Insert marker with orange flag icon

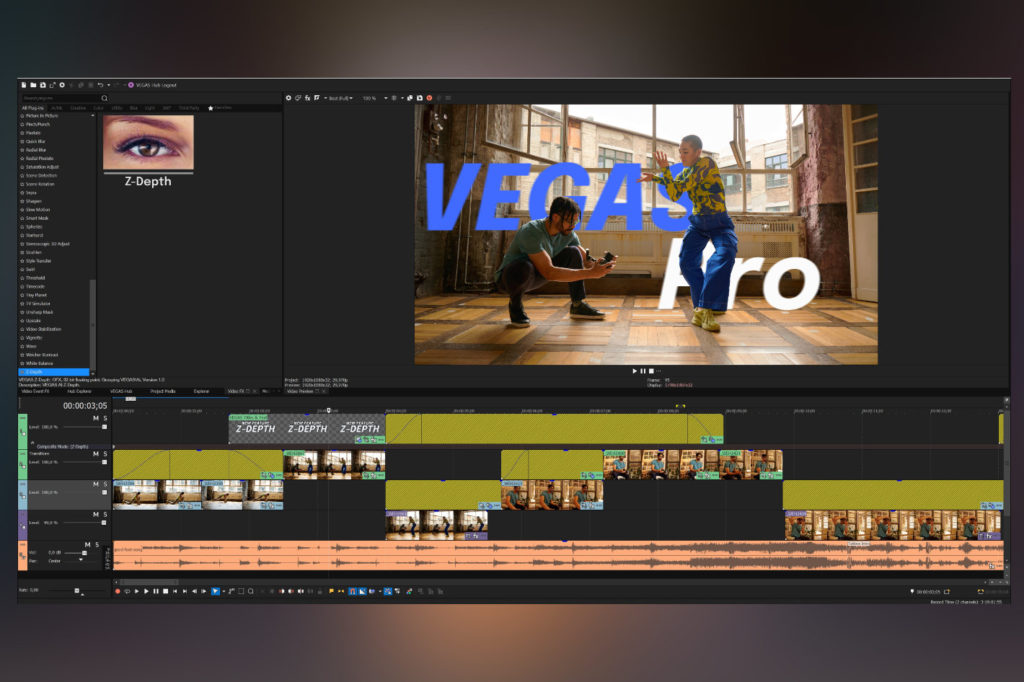pos(331,591)
